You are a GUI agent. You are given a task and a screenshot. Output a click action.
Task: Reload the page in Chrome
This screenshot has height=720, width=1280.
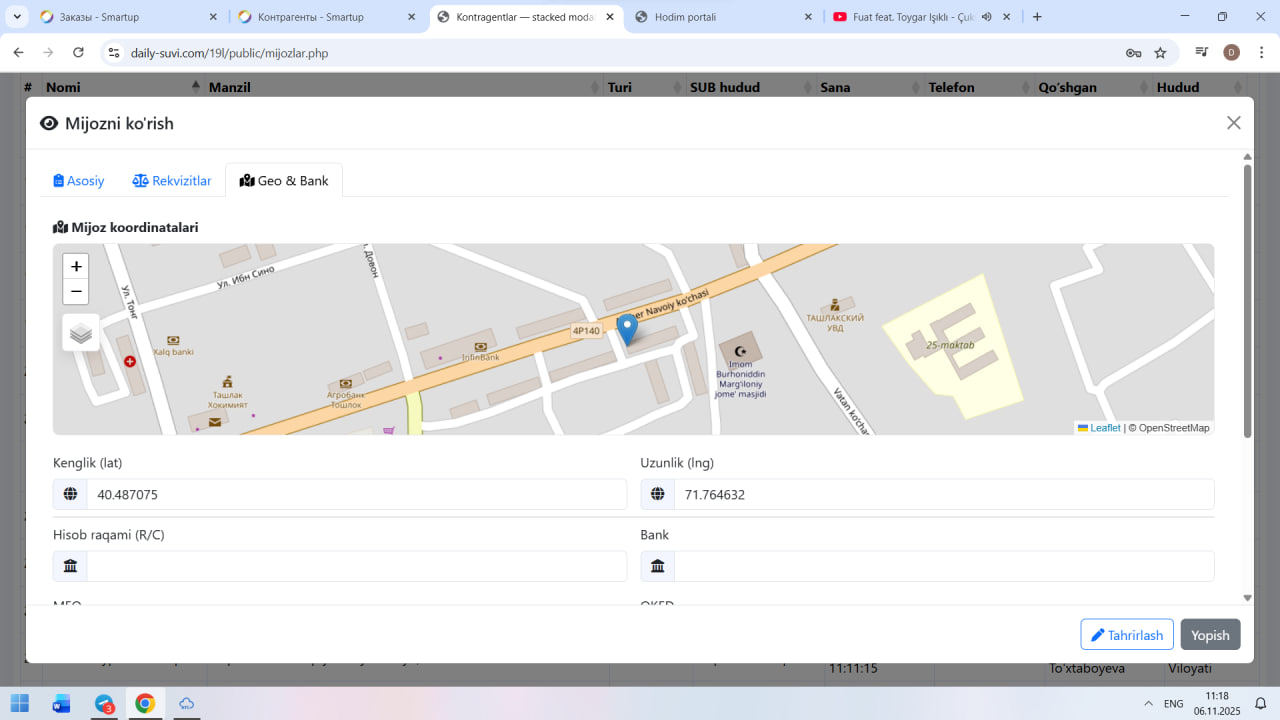78,53
